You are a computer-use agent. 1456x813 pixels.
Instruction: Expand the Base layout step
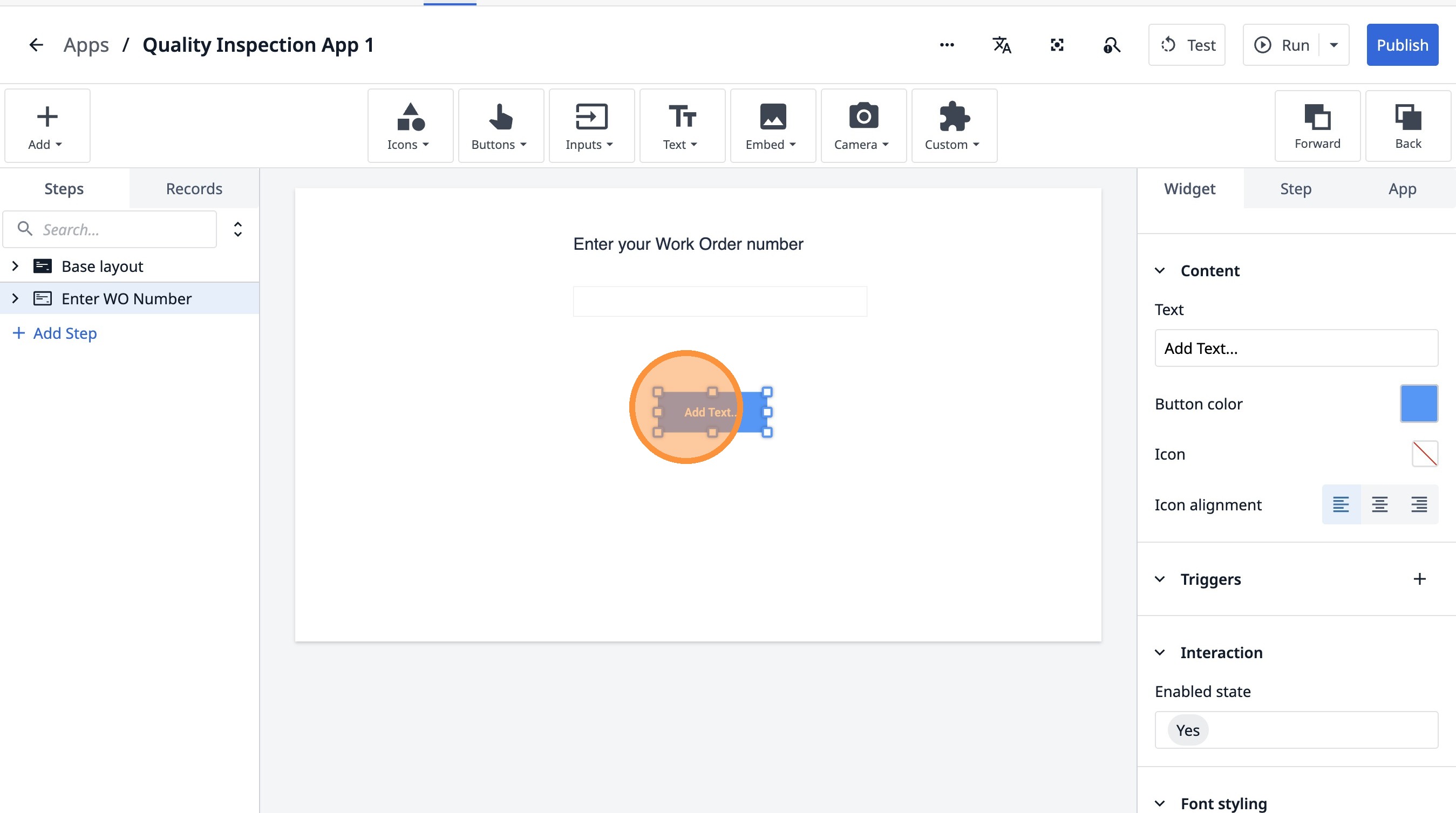pos(15,266)
